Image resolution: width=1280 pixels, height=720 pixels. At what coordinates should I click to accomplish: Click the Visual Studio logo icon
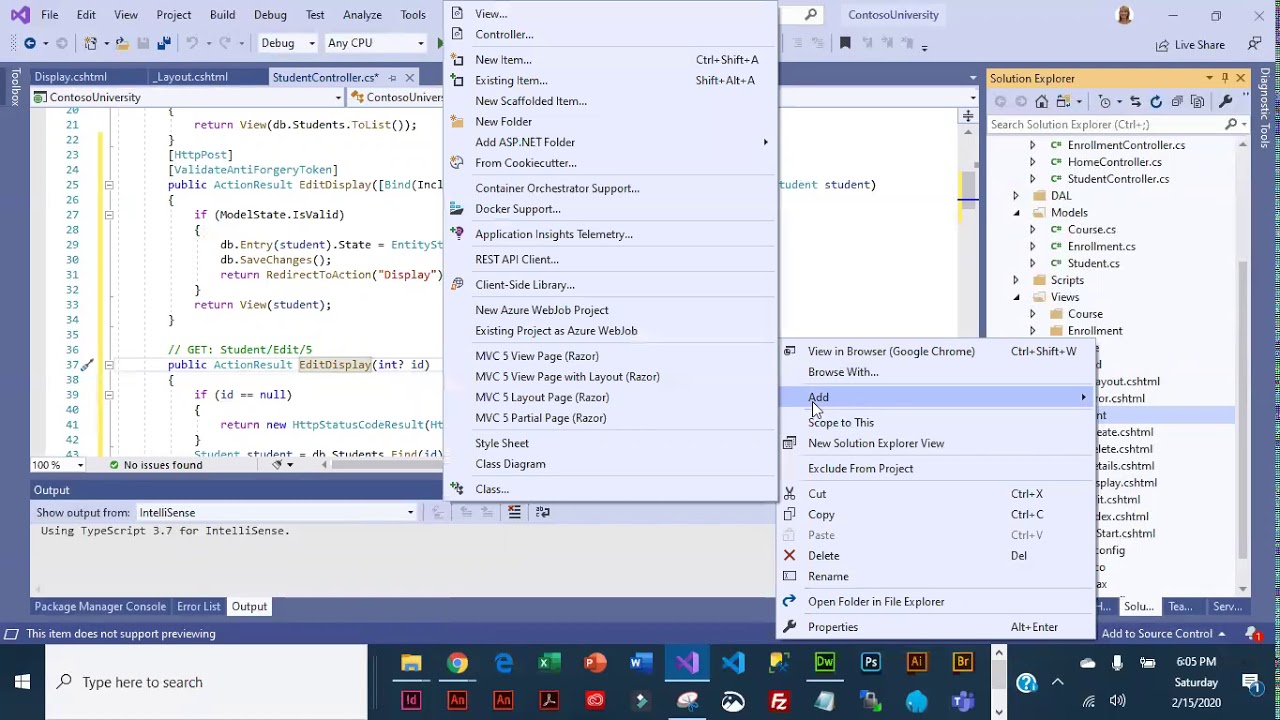19,15
